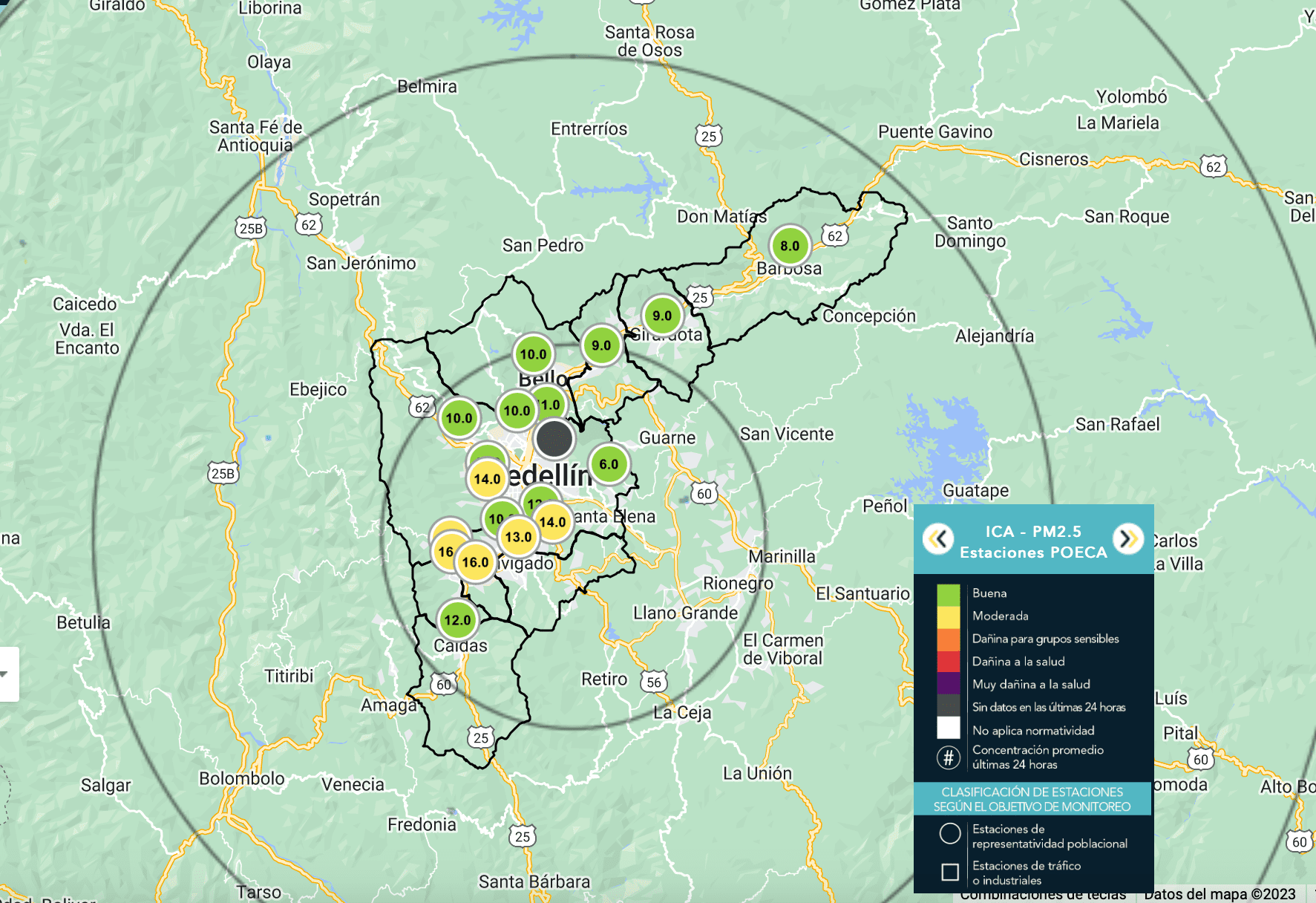Open the Combinaciones de teclas link
This screenshot has width=1316, height=903.
point(1045,895)
